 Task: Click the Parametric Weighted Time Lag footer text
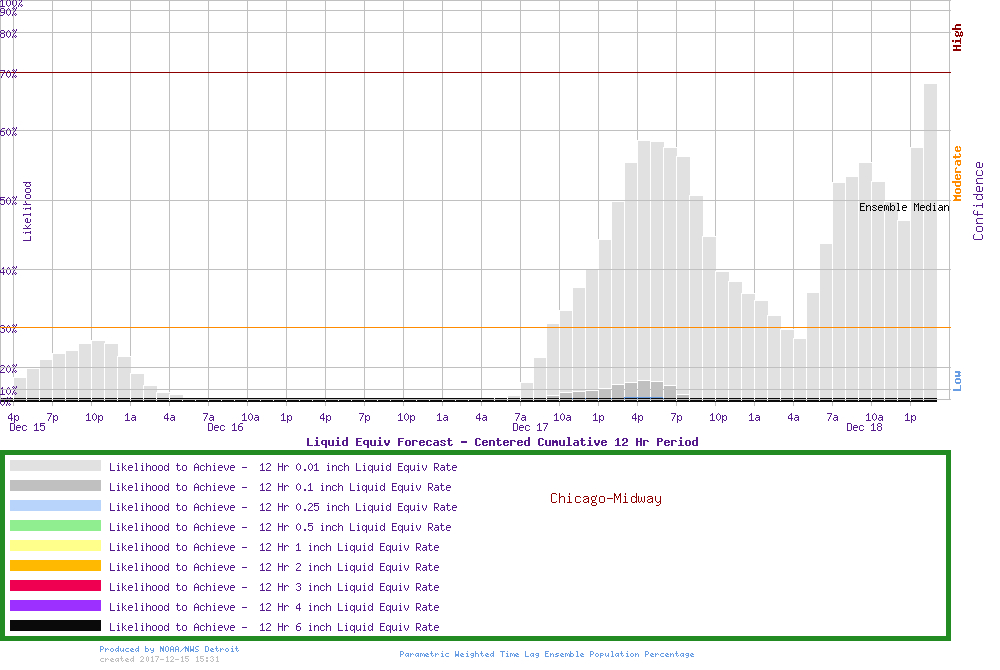[546, 654]
